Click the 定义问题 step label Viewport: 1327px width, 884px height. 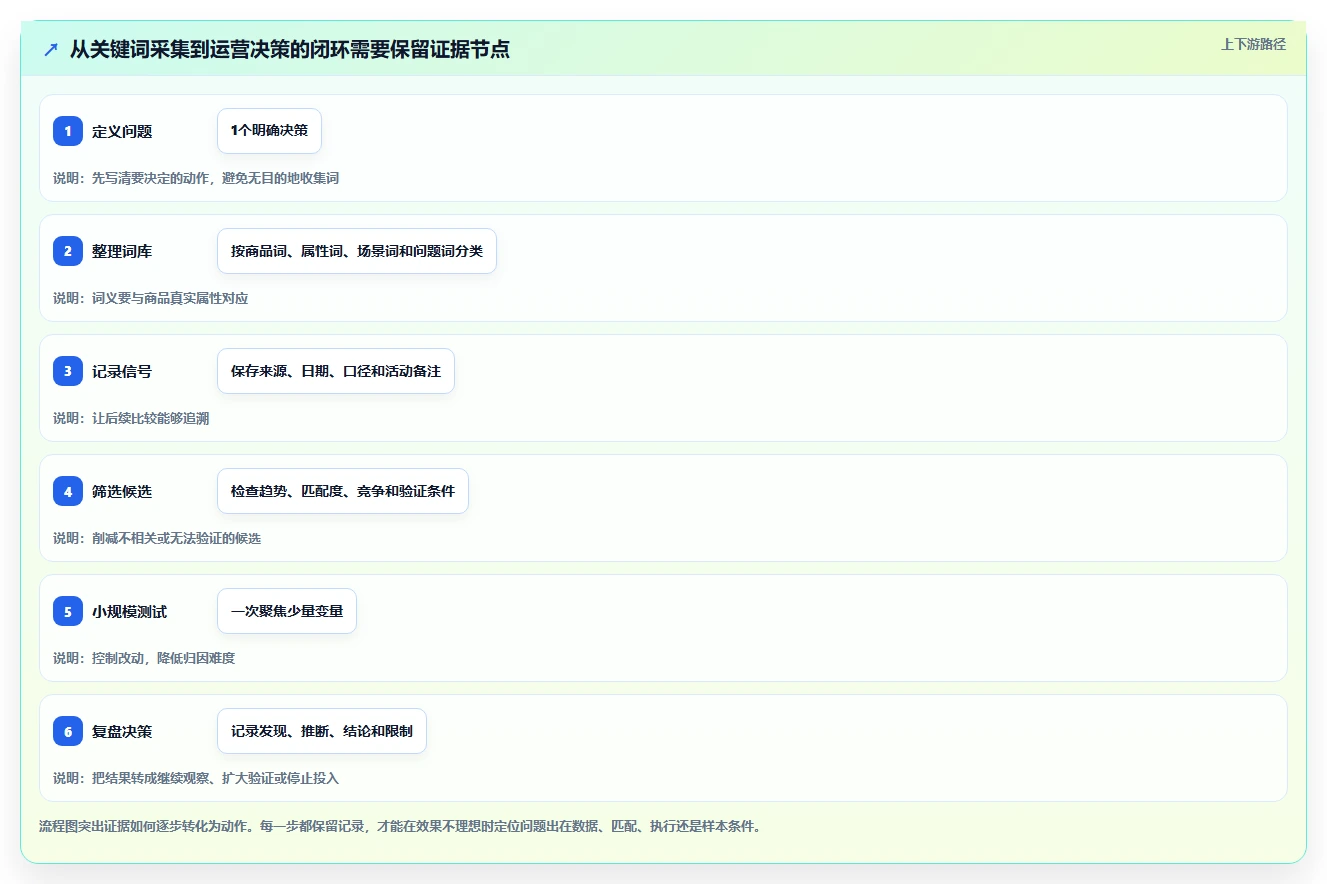122,131
